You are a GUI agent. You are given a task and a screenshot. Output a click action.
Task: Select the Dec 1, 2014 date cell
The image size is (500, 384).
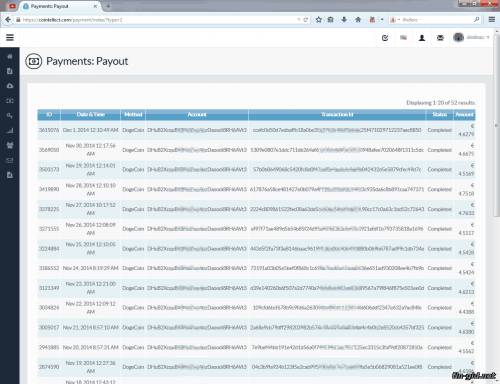tap(91, 130)
